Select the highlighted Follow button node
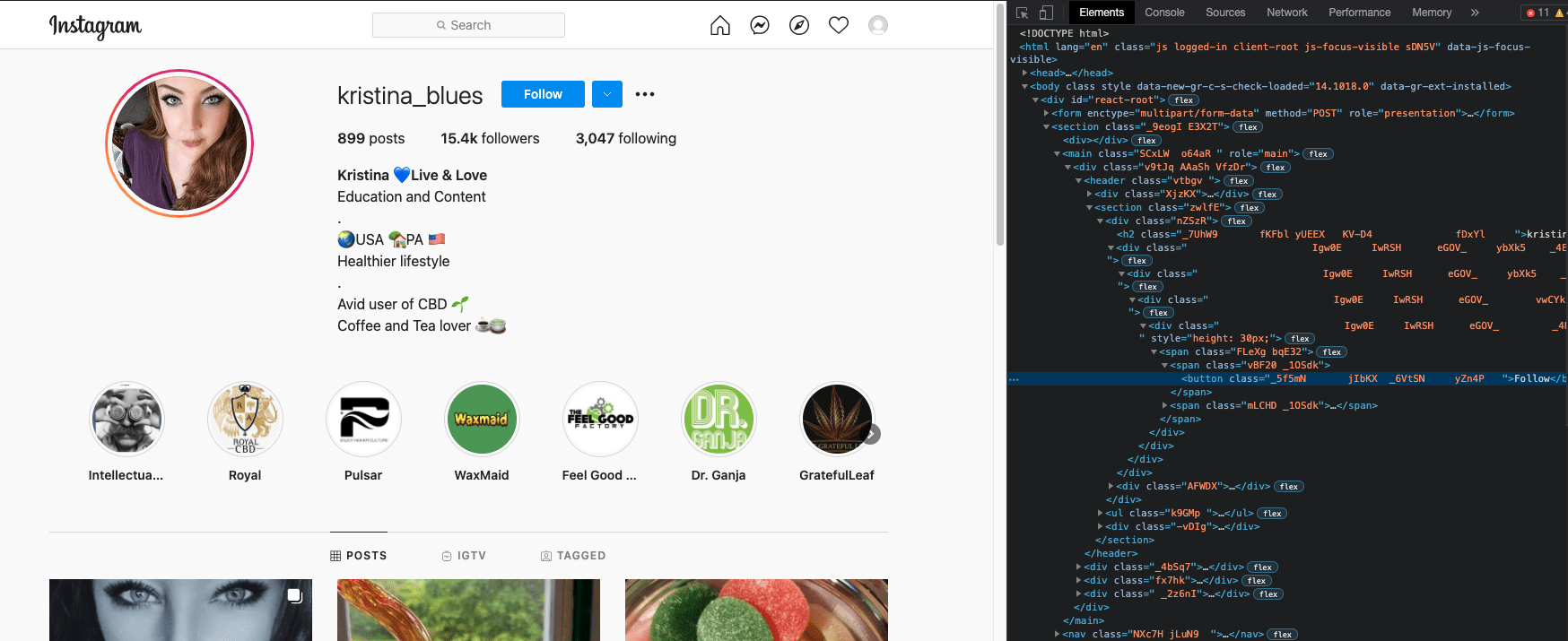Image resolution: width=1568 pixels, height=641 pixels. [1287, 379]
